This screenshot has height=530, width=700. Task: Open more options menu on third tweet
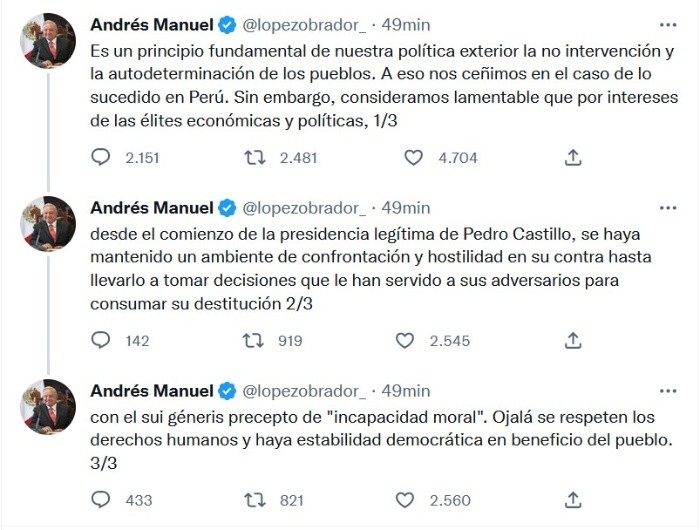click(666, 390)
